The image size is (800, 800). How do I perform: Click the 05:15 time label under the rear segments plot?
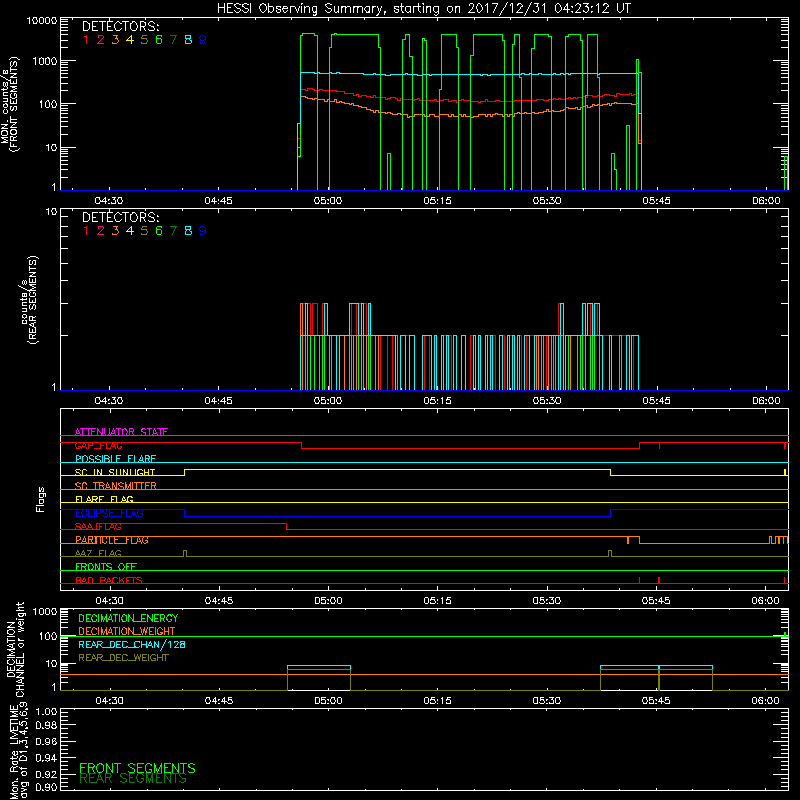[437, 401]
